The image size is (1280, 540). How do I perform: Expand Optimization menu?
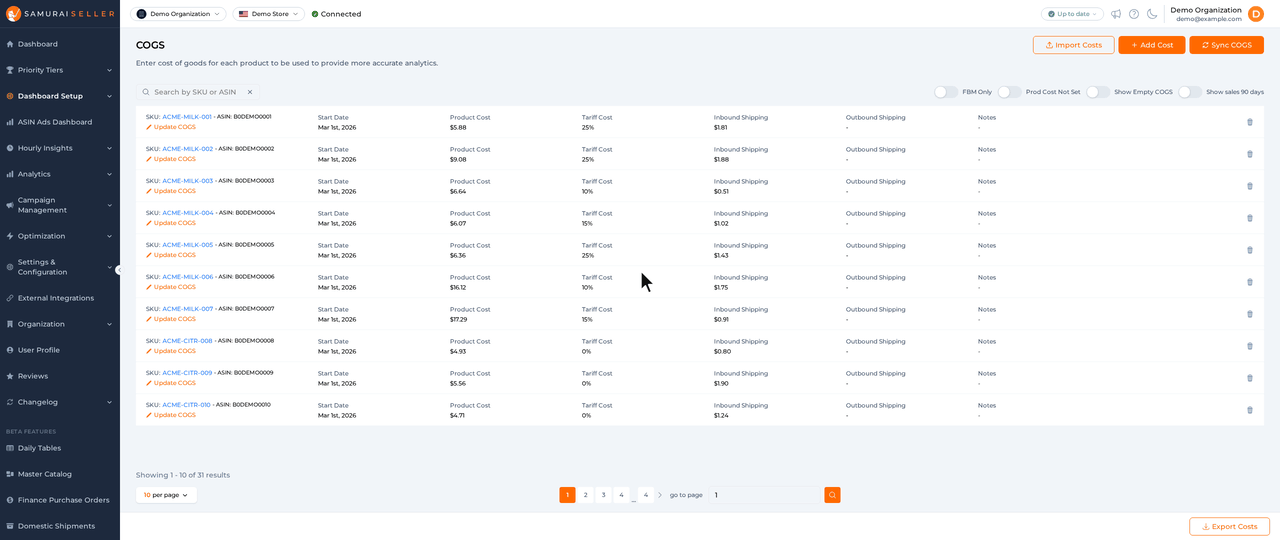coord(60,236)
